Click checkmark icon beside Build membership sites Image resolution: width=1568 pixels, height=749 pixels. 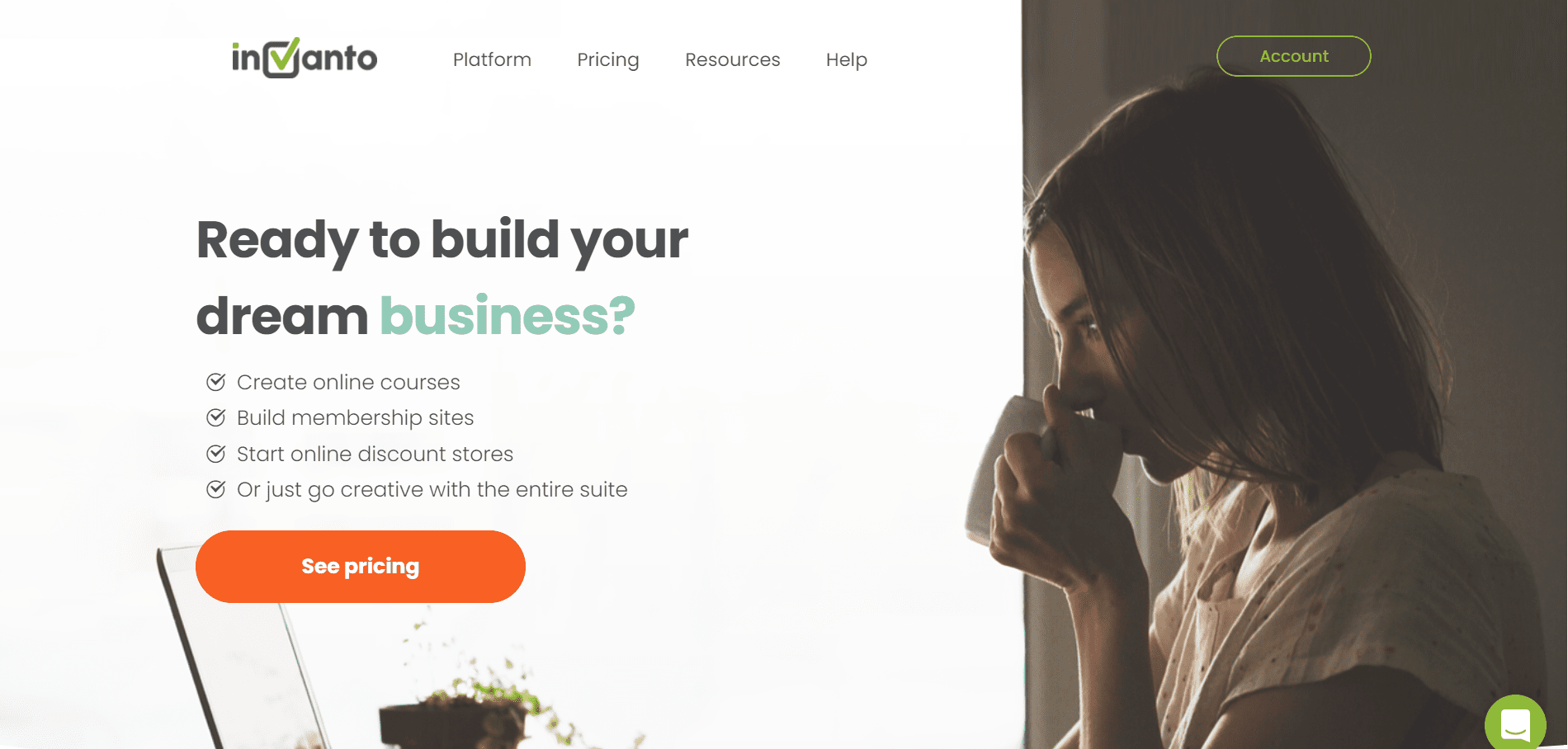(216, 417)
